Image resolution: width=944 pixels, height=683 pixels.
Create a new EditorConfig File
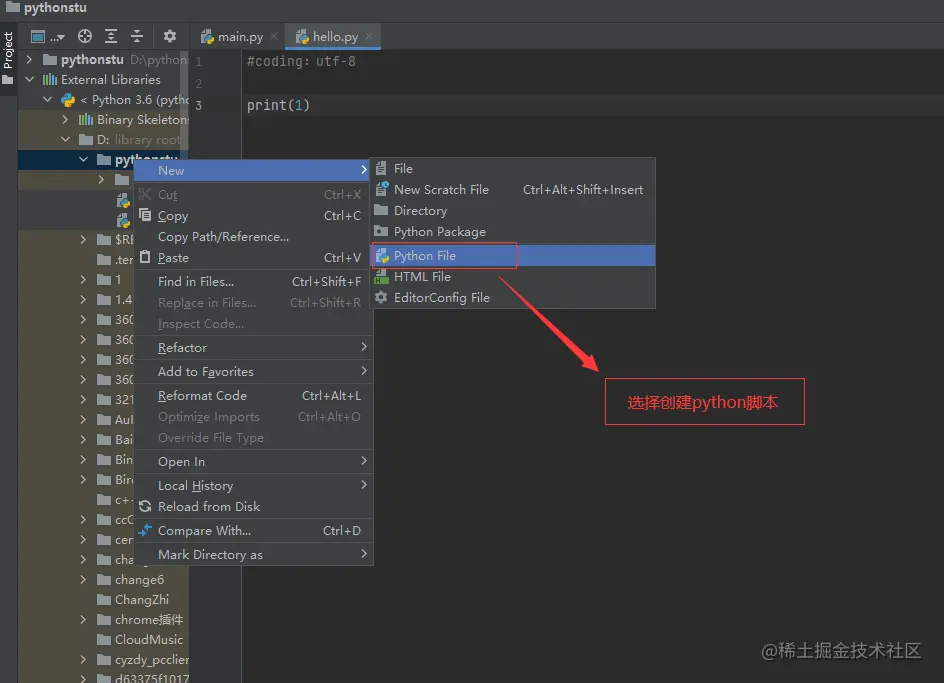[512, 298]
